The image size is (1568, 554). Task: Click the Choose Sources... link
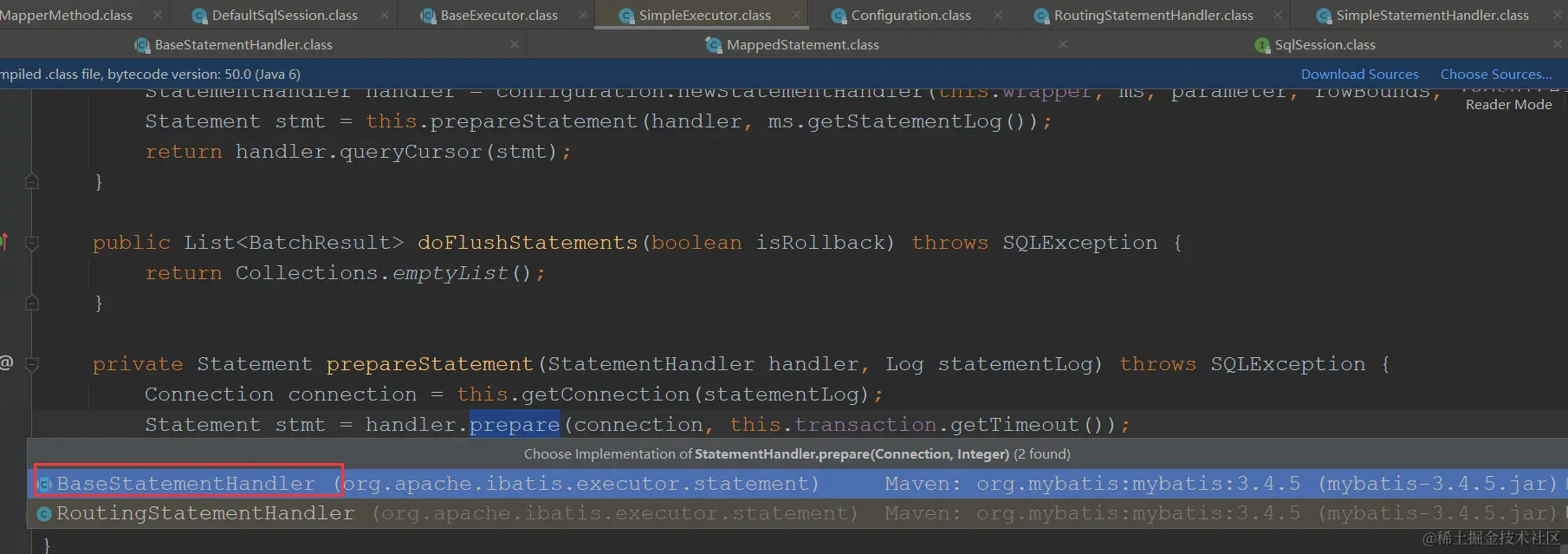(1496, 75)
